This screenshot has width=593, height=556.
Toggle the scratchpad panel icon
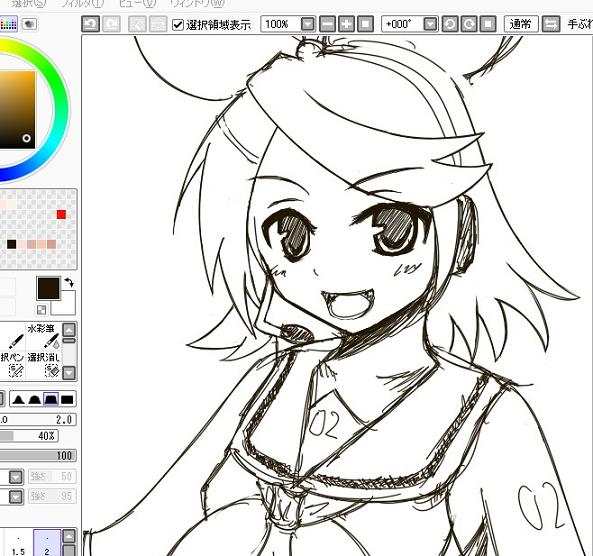click(29, 25)
